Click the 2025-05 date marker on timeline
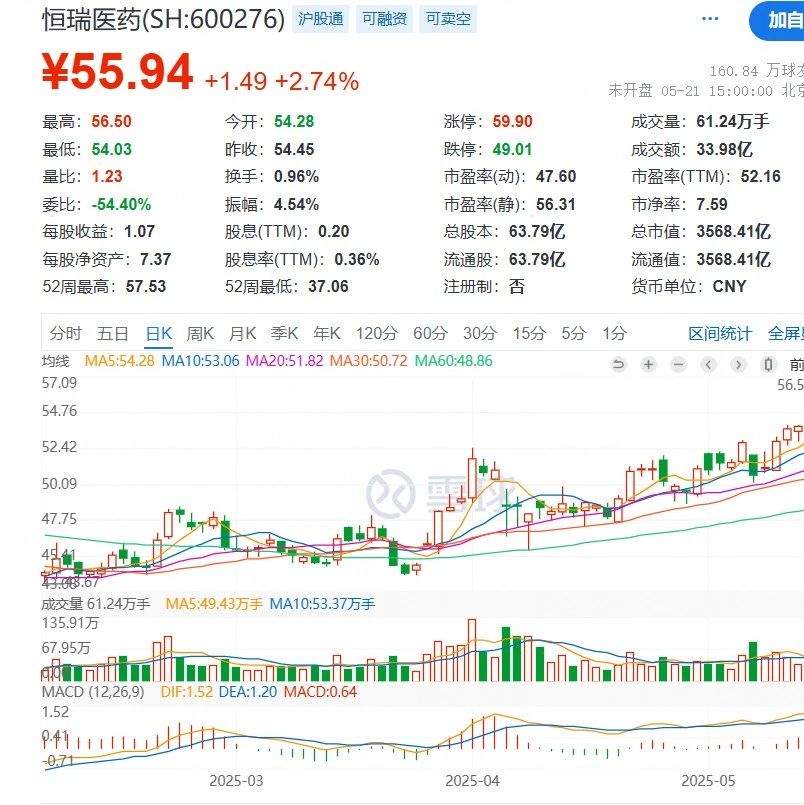804x805 pixels. 708,781
